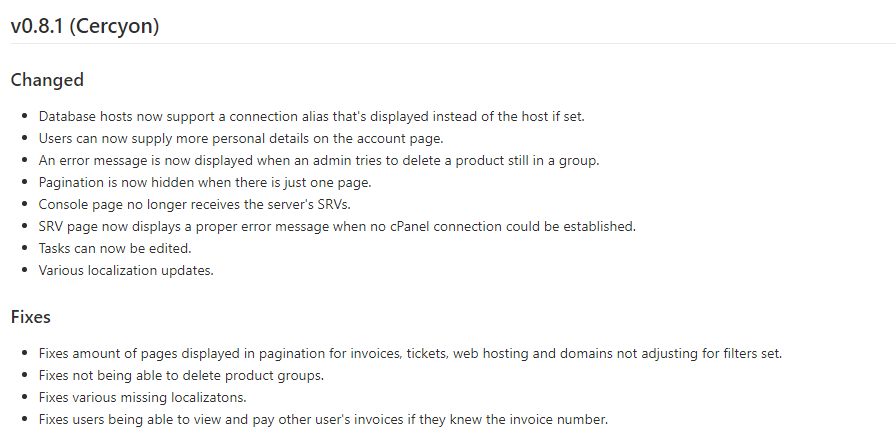
Task: Click the v0.8.1 (Cercyon) heading
Action: [x=85, y=27]
